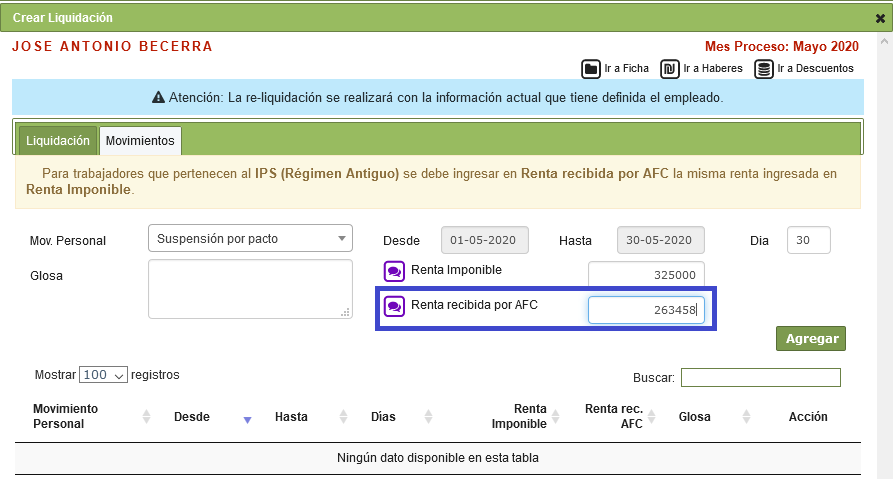Click comment icon beside Renta Imponible
Screen dimensions: 893x479
(x=394, y=271)
